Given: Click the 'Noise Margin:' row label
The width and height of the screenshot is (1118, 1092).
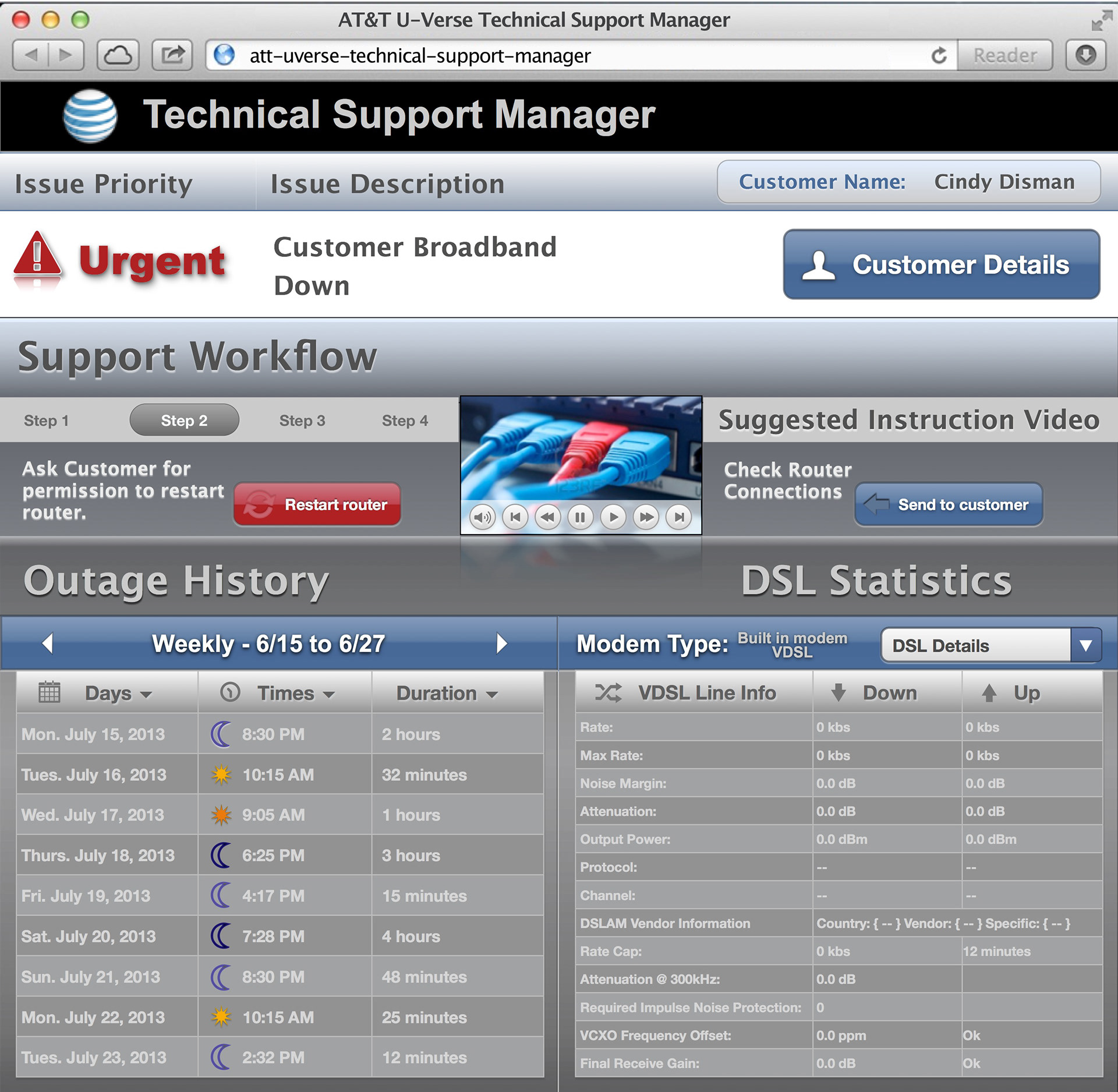Looking at the screenshot, I should point(623,783).
